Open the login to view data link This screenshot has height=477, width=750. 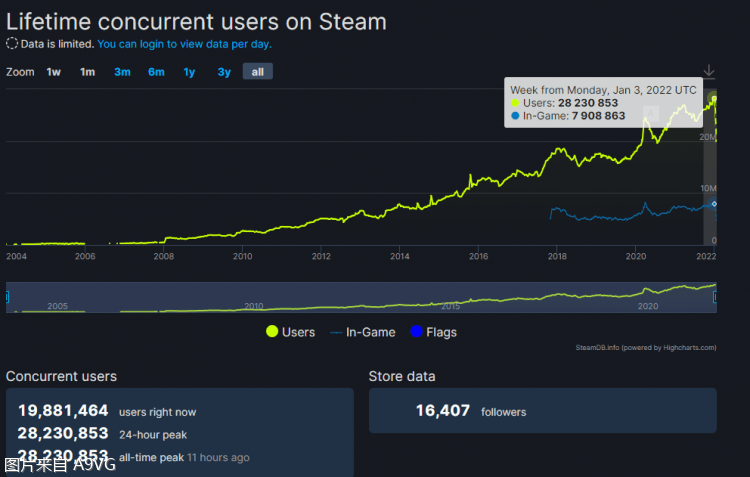click(x=184, y=44)
